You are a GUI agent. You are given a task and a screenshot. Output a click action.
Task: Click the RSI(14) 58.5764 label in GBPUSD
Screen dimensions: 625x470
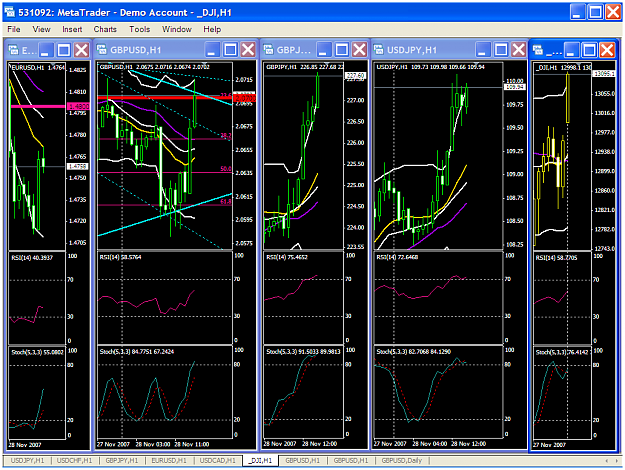coord(120,257)
